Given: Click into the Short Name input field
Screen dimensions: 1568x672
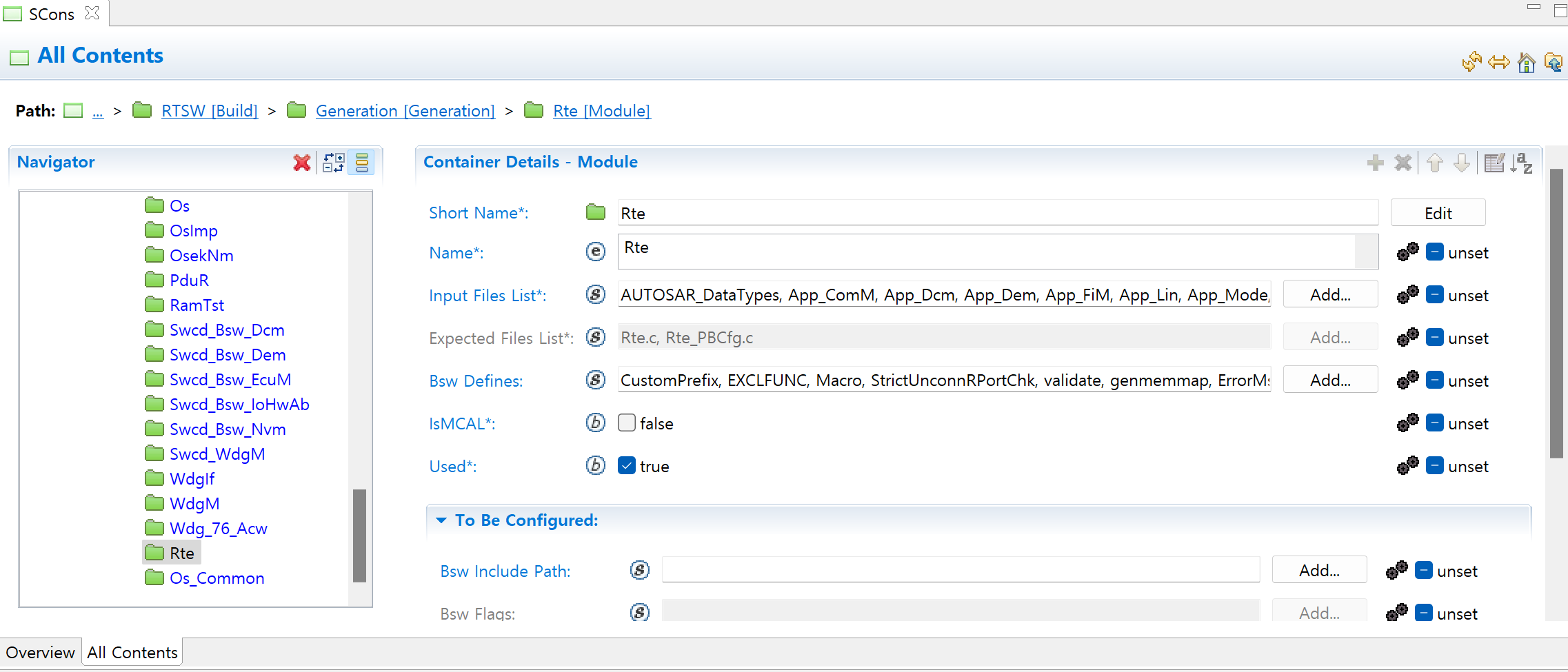Looking at the screenshot, I should point(998,213).
